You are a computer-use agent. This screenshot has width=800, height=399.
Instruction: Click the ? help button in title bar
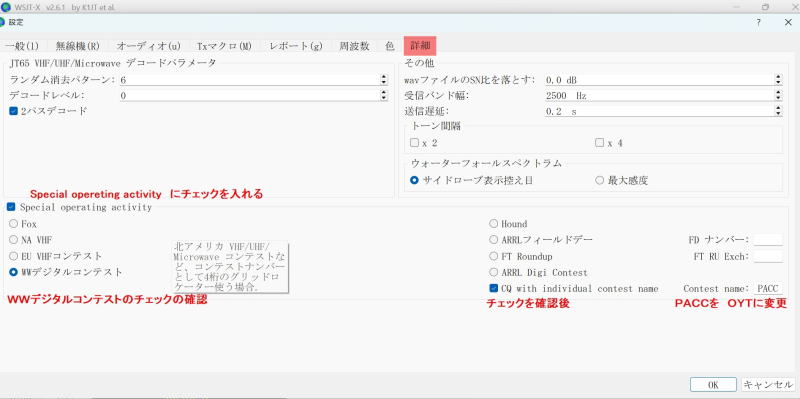click(x=759, y=22)
